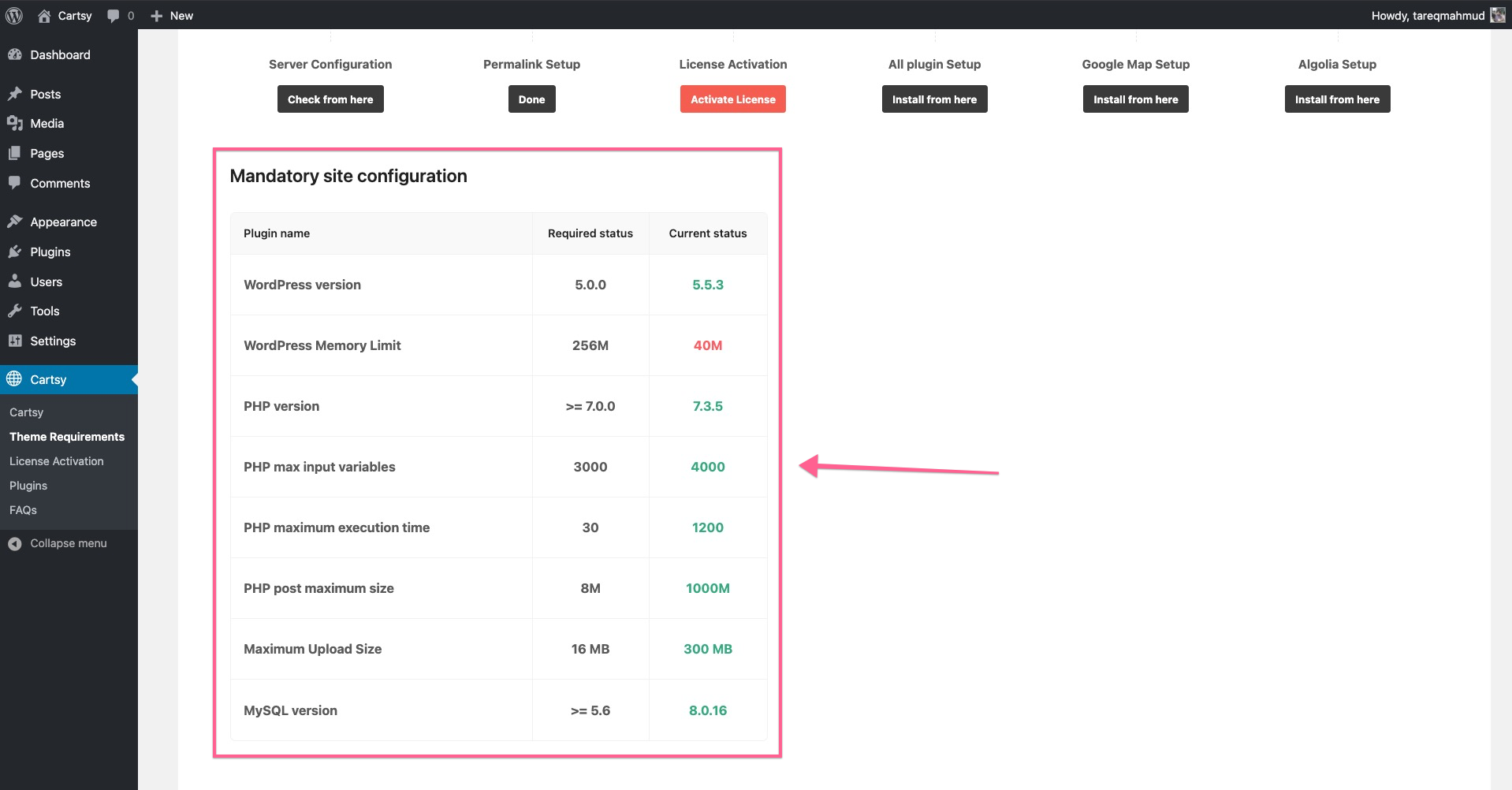Click the Plugins plug icon
Image resolution: width=1512 pixels, height=790 pixels.
pos(14,252)
